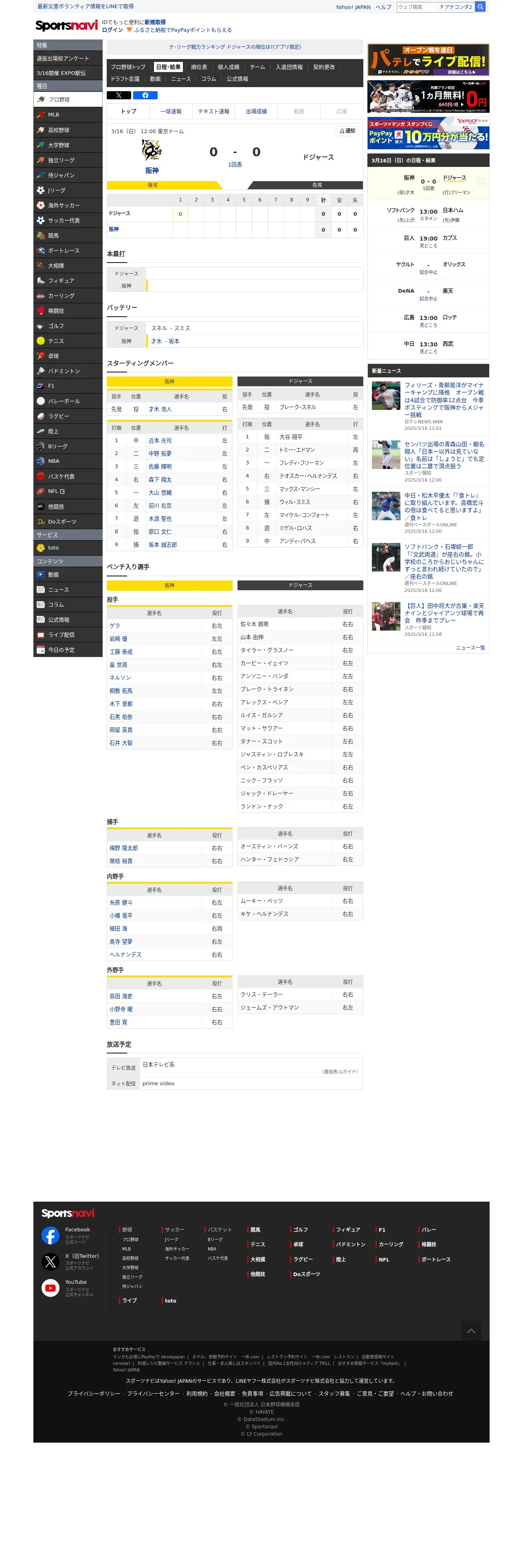Open 巨人 vs カブス 見どころ link

tap(428, 246)
